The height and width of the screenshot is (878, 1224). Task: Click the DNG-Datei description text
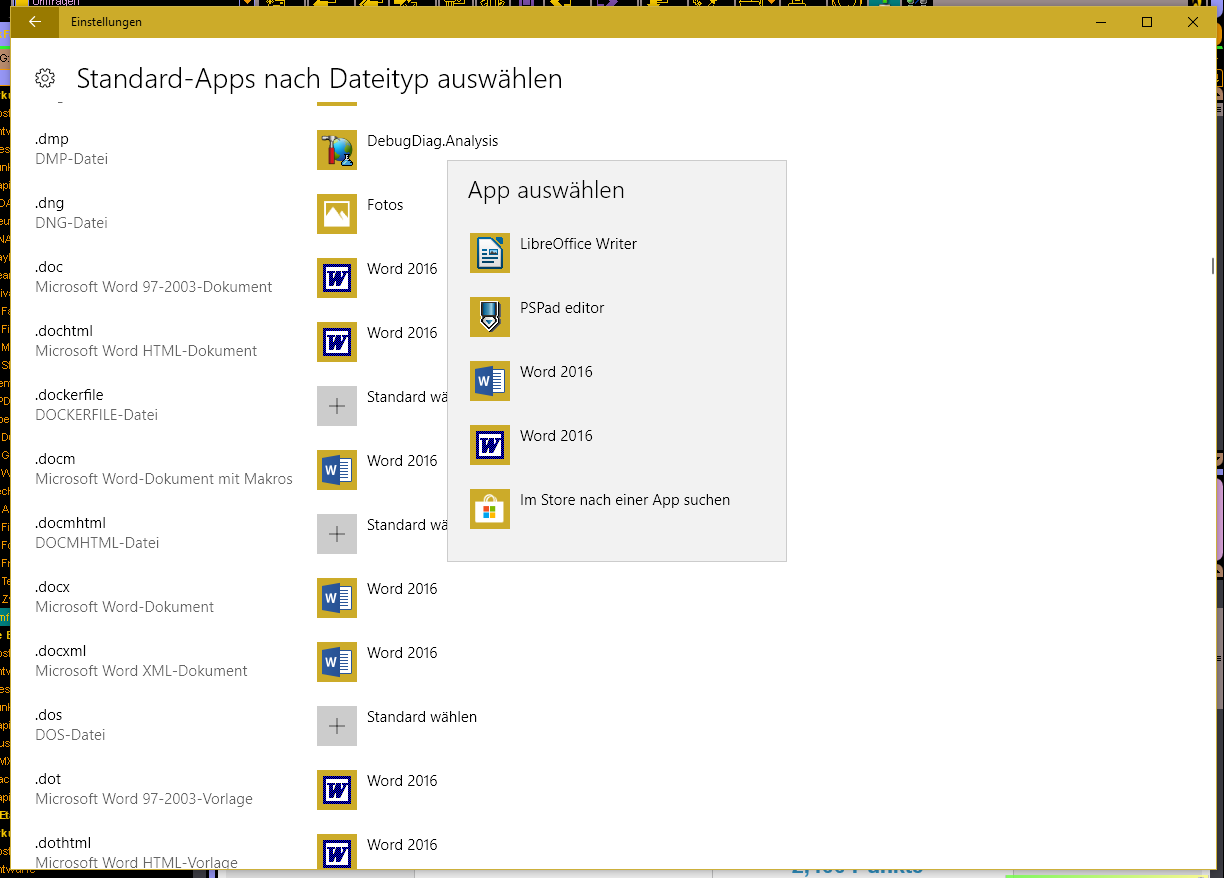[71, 223]
